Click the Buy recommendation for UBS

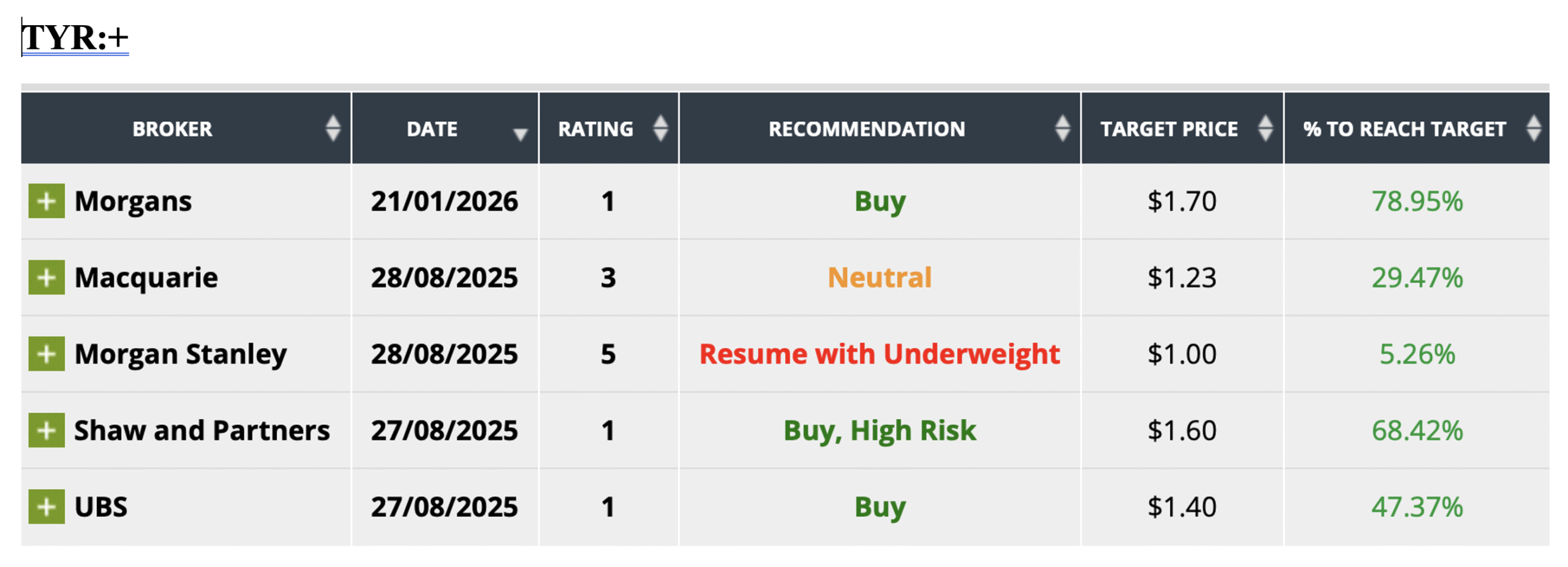[x=880, y=506]
